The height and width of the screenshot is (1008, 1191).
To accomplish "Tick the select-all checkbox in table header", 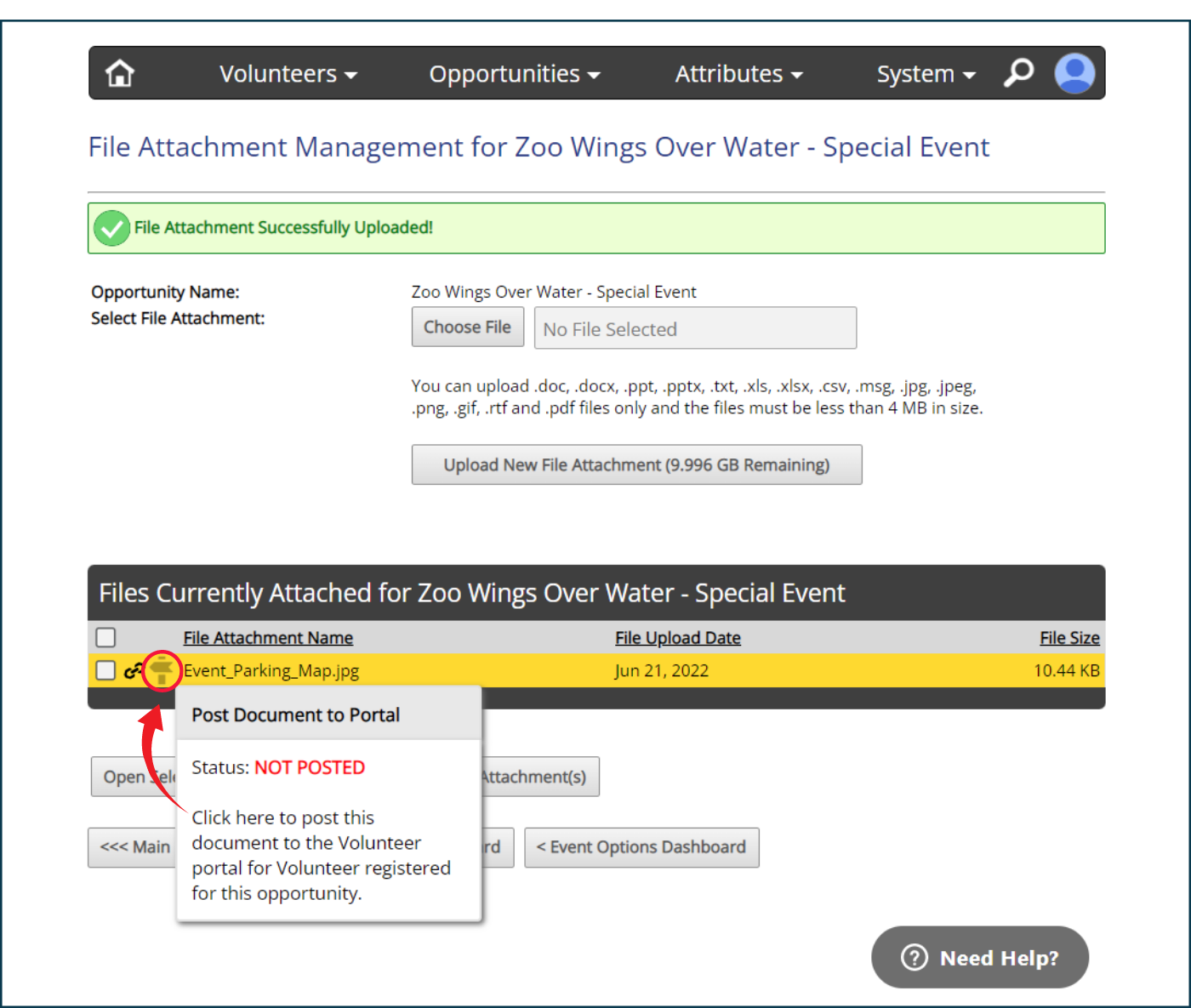I will [105, 637].
